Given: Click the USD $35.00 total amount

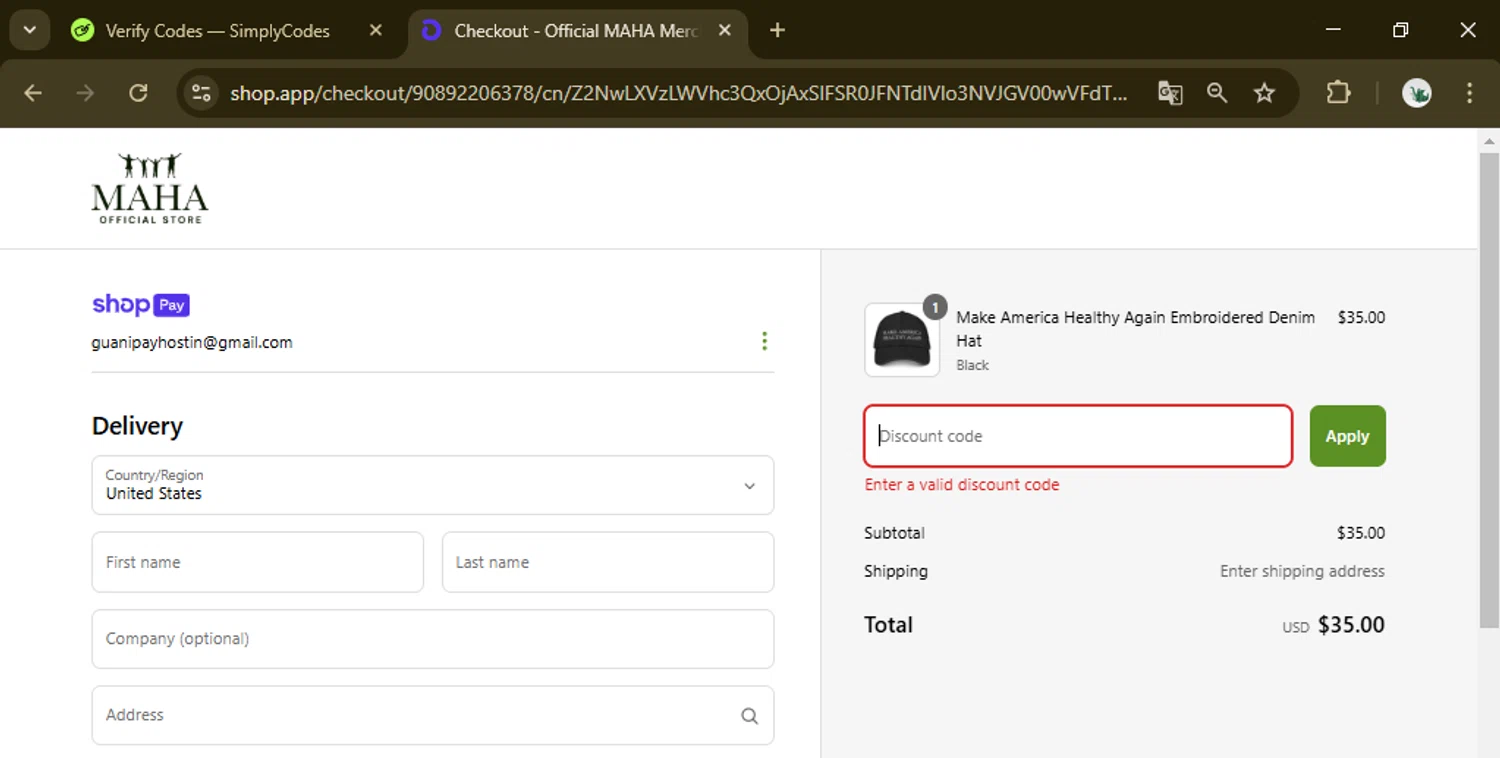Looking at the screenshot, I should pyautogui.click(x=1334, y=626).
